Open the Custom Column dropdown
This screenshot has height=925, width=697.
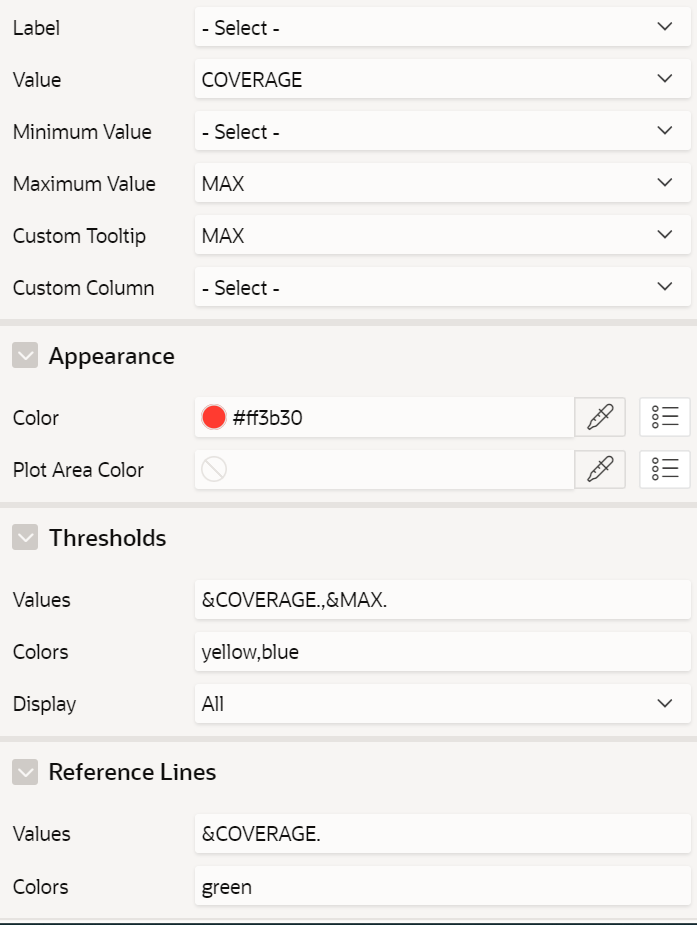(442, 288)
